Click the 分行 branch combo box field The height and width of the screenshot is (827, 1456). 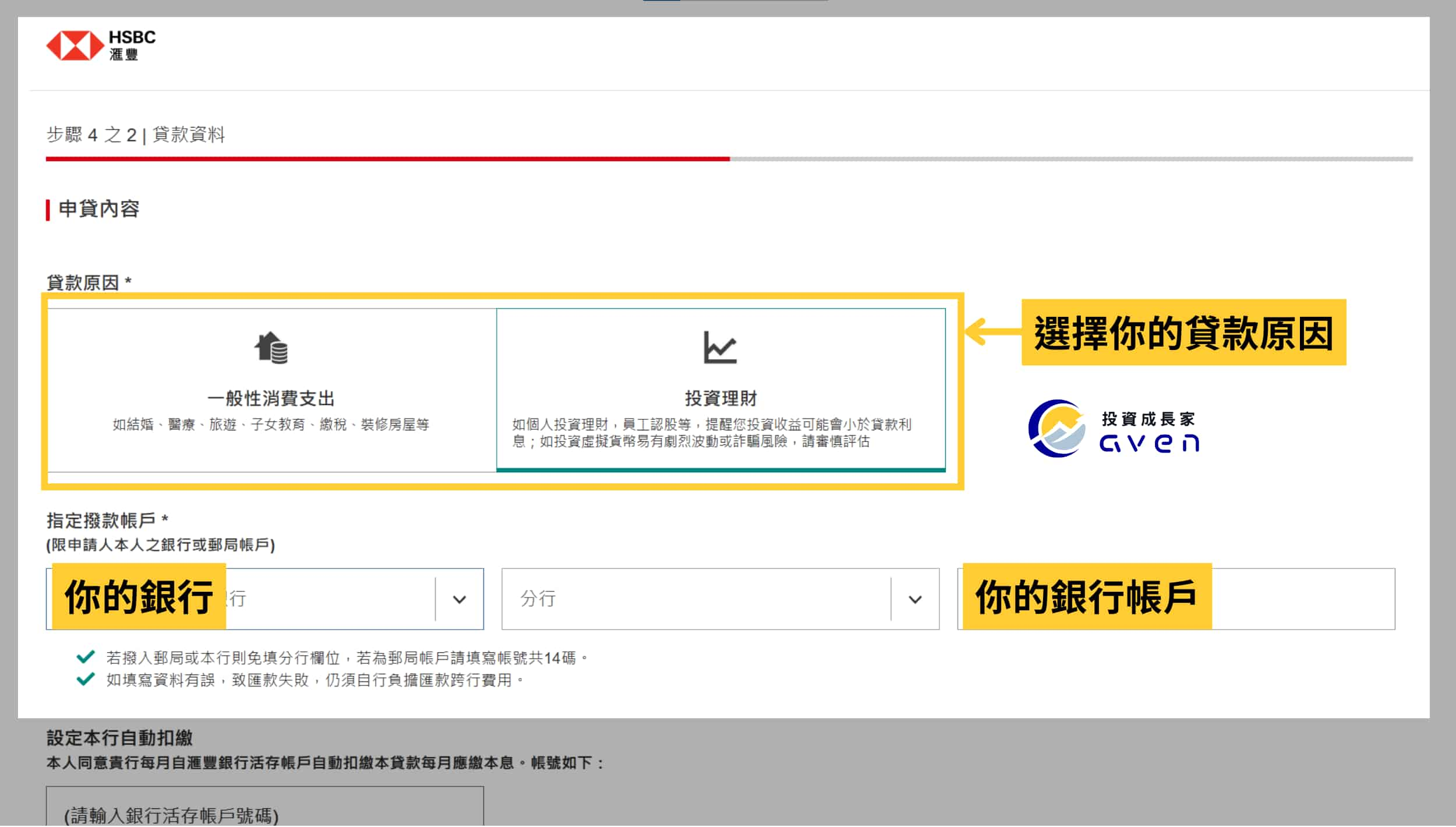coord(720,599)
